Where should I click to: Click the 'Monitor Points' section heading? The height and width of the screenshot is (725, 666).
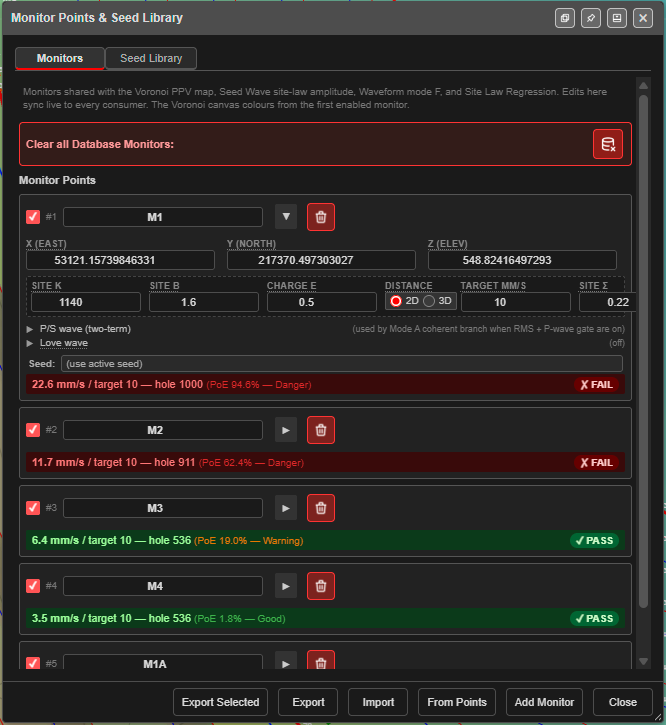pos(57,180)
